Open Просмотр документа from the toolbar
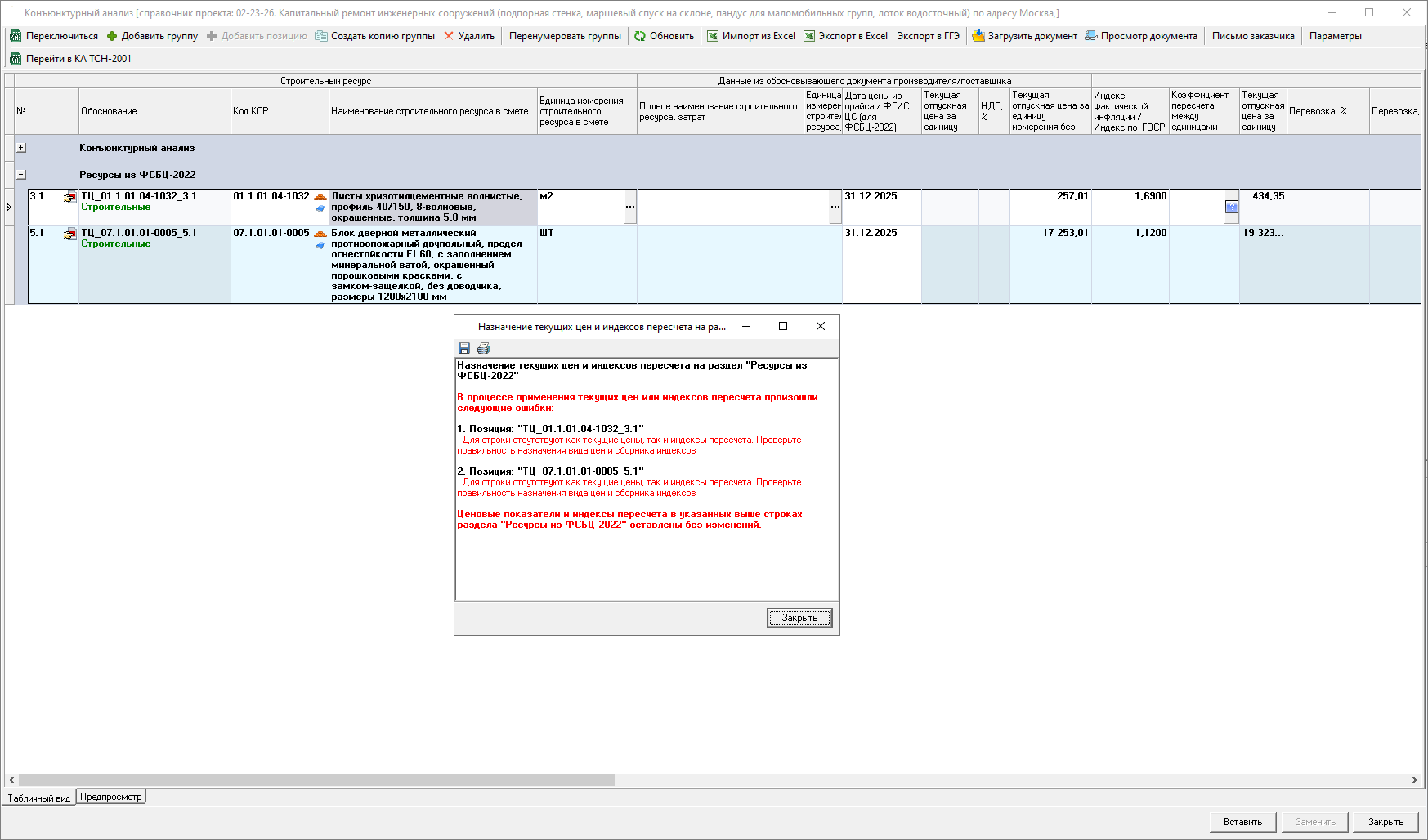Viewport: 1428px width, 840px height. (x=1141, y=36)
